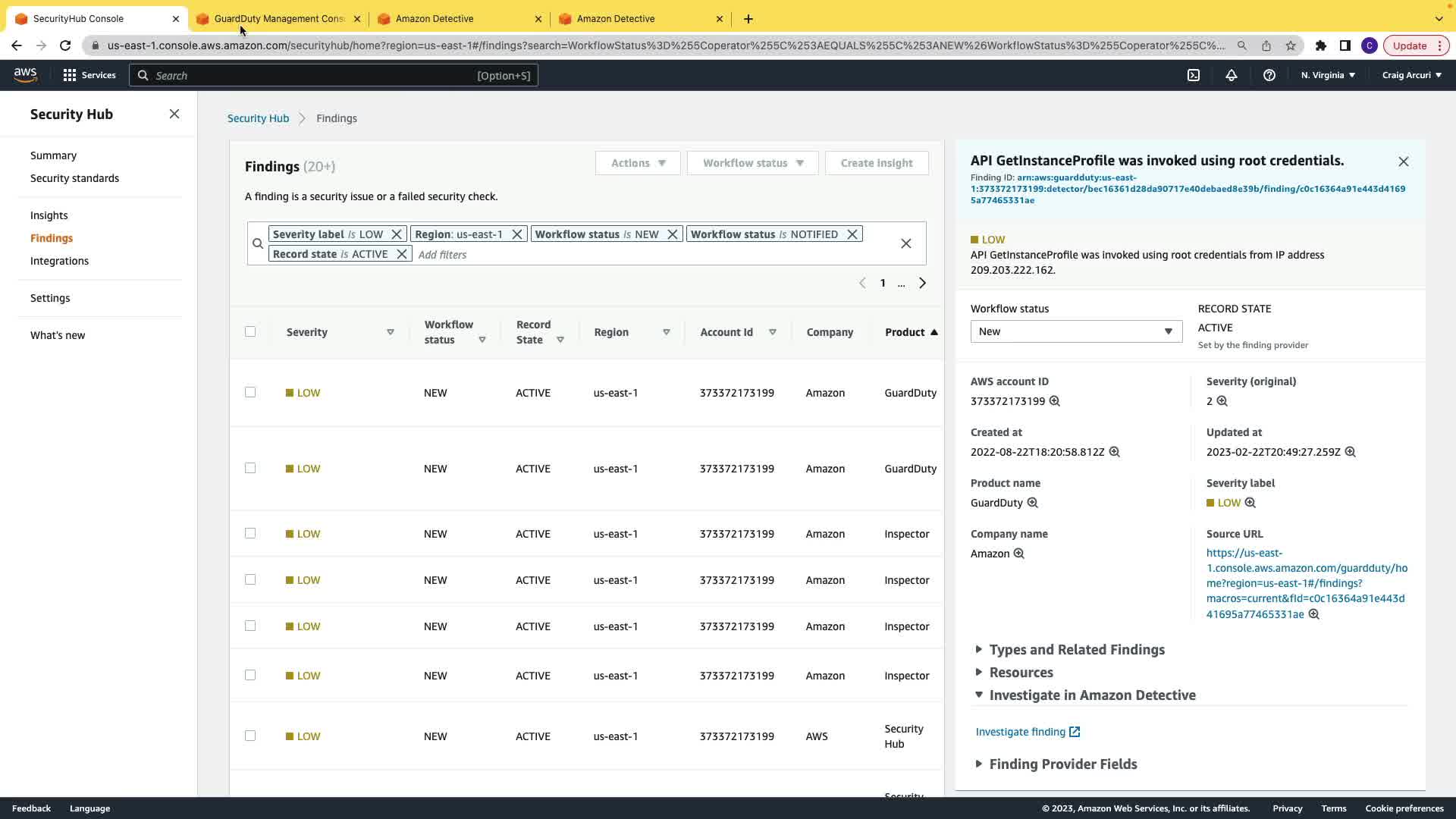Open AWS CloudShell terminal icon
Image resolution: width=1456 pixels, height=819 pixels.
point(1194,75)
